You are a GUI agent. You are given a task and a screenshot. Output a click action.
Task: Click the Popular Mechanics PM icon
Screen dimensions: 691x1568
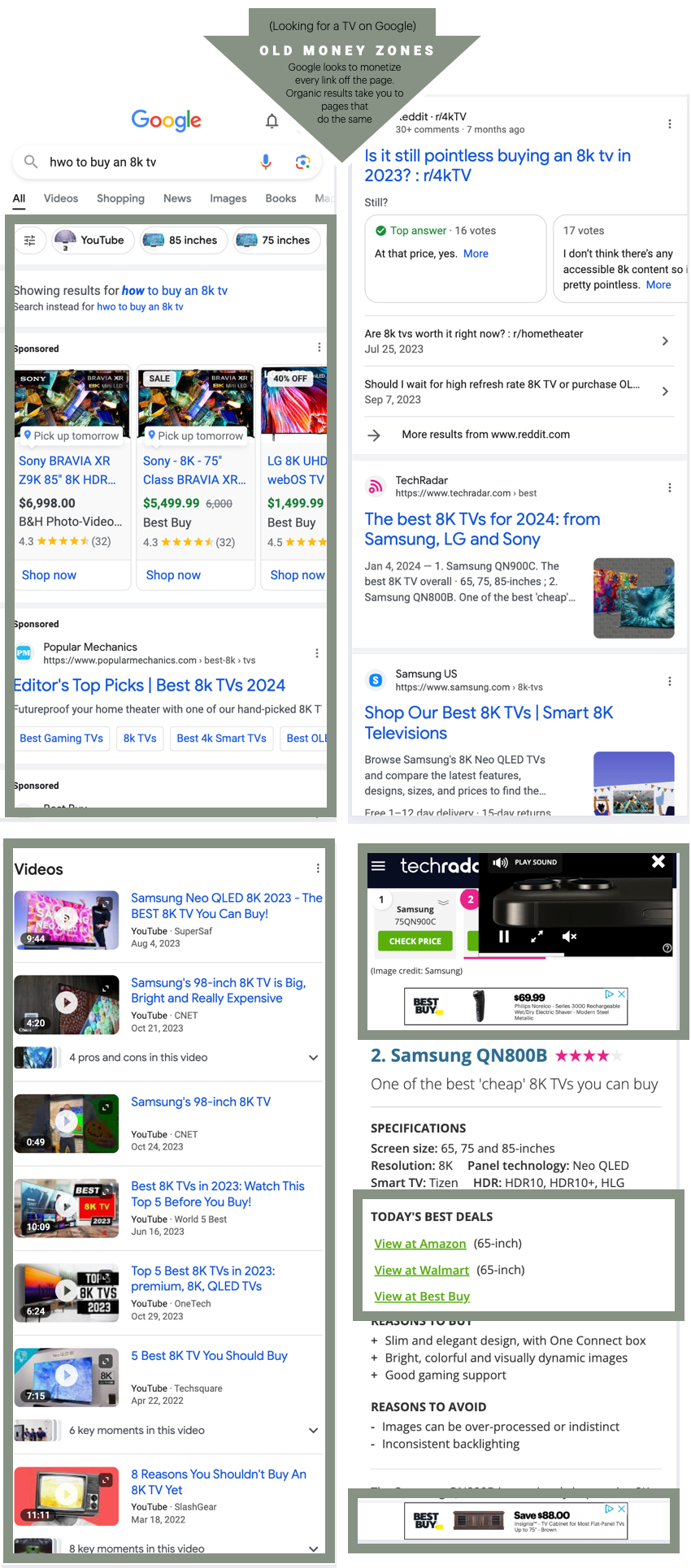[24, 652]
